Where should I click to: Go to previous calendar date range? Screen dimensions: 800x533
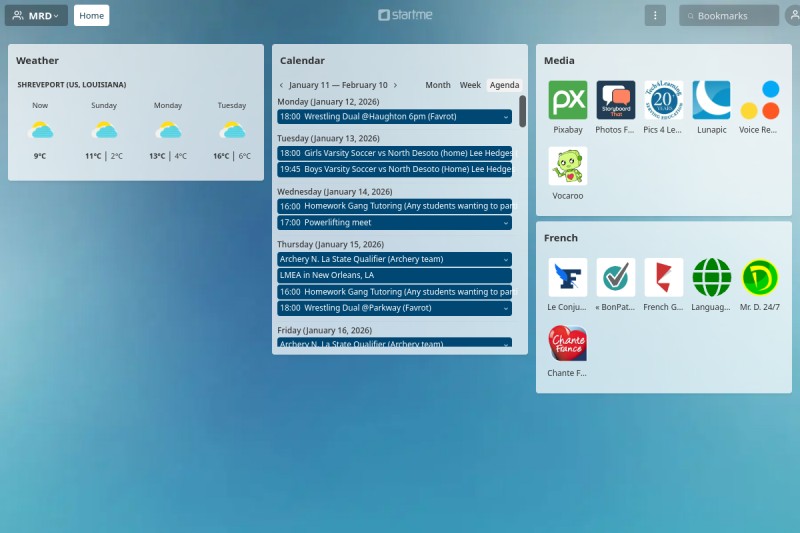(x=281, y=86)
